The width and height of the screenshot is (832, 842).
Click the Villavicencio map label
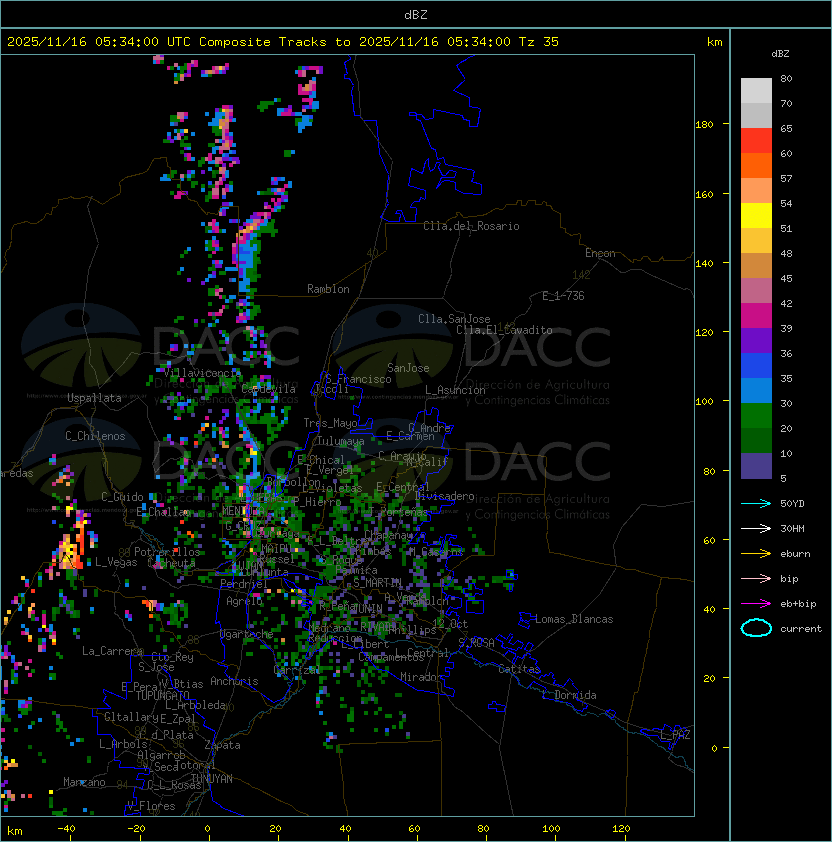coord(202,373)
